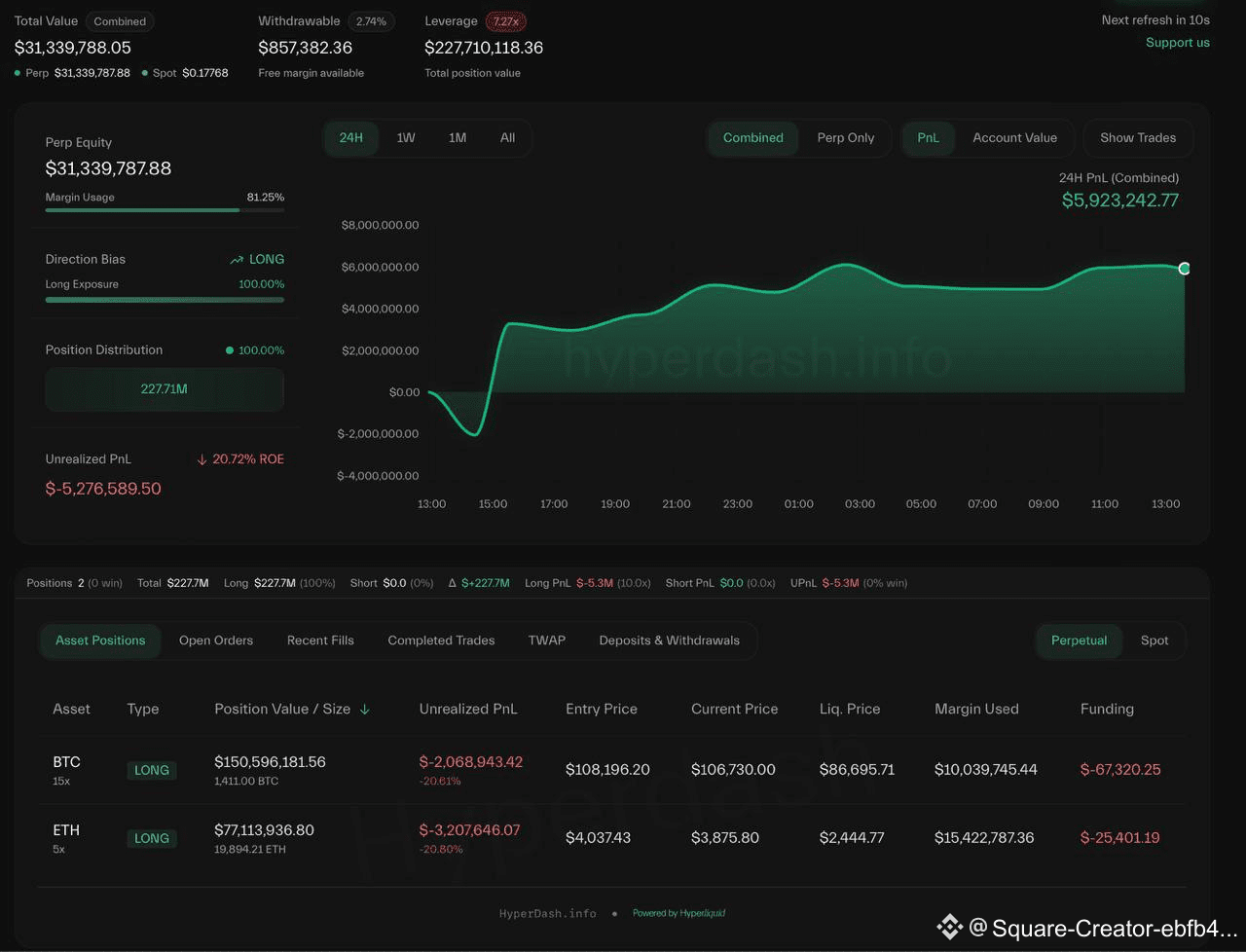Click the Margin Usage progress bar
Viewport: 1246px width, 952px height.
point(165,210)
